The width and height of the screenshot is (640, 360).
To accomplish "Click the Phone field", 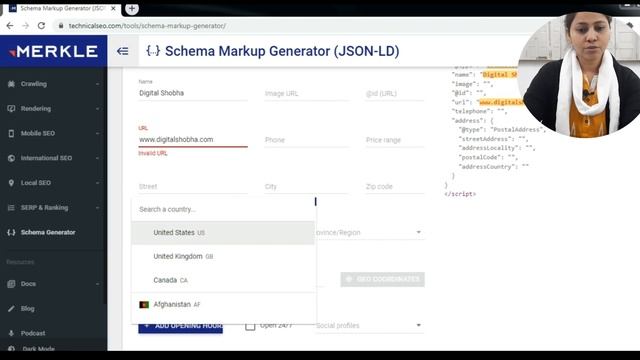I will pyautogui.click(x=307, y=140).
